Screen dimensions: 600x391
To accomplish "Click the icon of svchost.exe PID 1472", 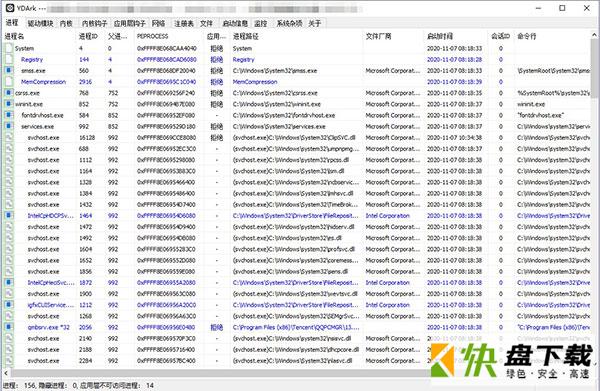I will tap(9, 226).
